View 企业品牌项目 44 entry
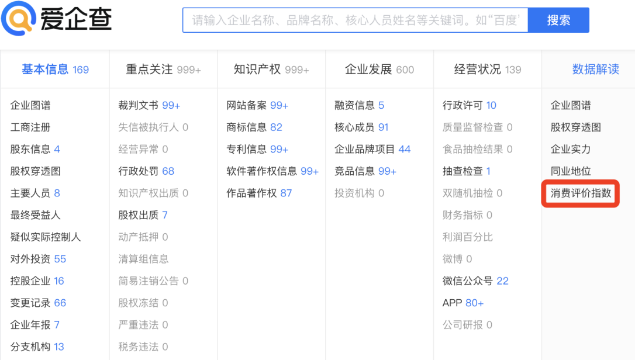 tap(373, 149)
